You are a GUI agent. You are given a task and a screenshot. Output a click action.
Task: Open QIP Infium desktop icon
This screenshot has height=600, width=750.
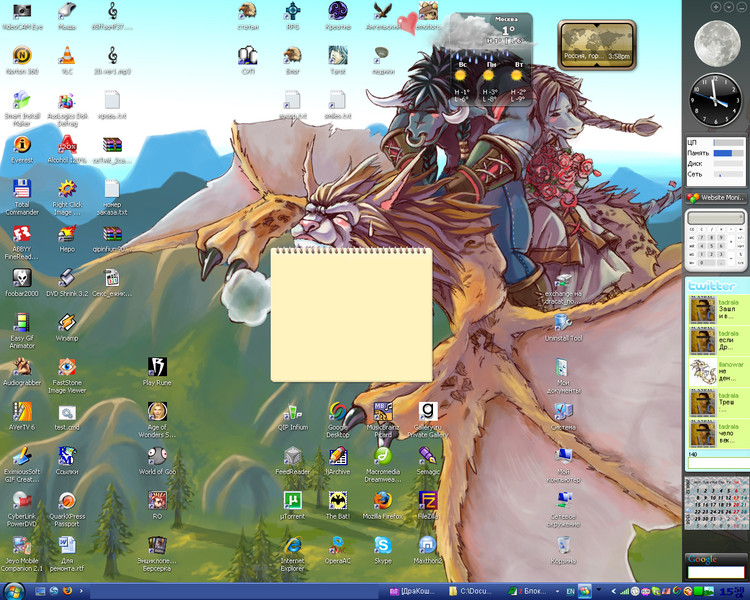(293, 416)
